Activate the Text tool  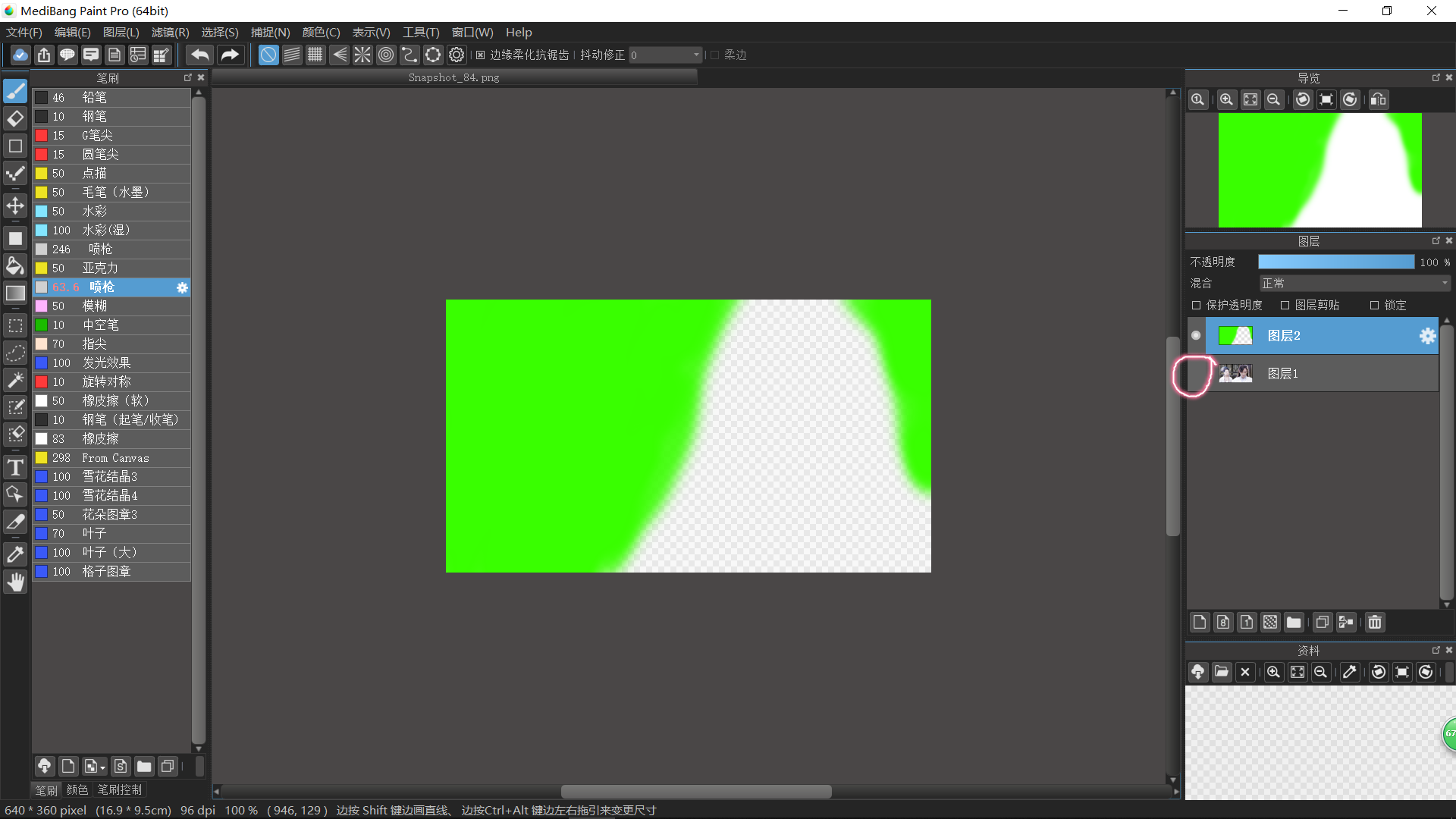pyautogui.click(x=15, y=467)
